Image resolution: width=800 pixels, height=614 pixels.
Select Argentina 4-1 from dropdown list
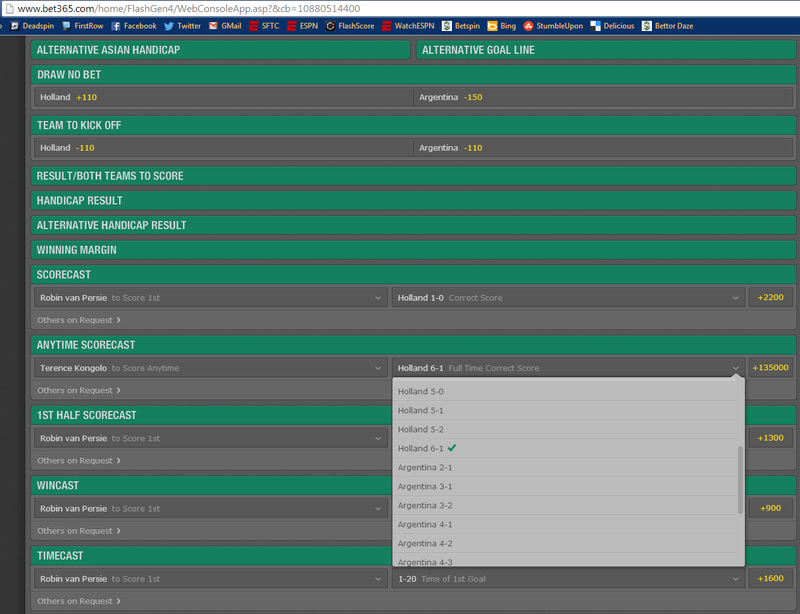pos(565,524)
